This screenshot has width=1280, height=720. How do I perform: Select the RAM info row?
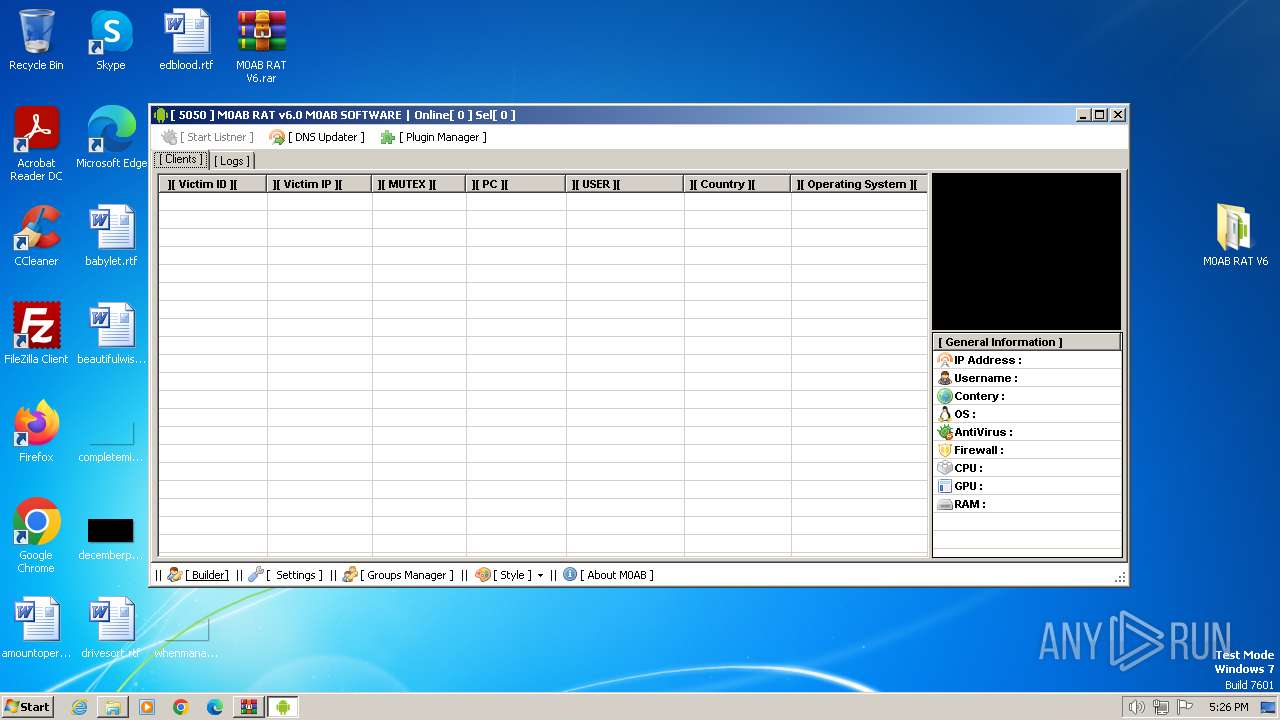1027,504
